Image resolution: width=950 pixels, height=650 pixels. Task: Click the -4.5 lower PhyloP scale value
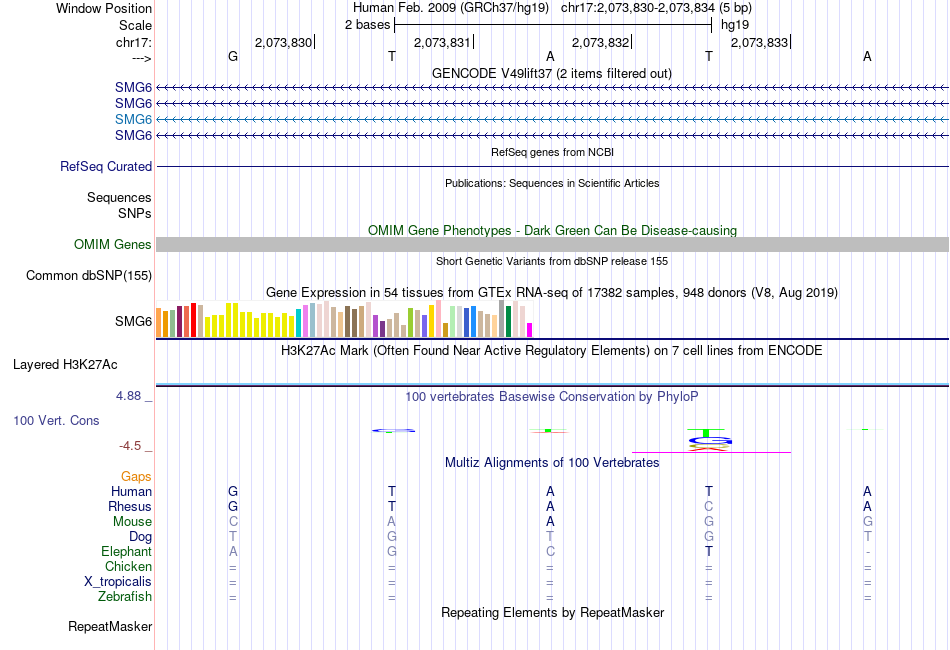click(130, 446)
